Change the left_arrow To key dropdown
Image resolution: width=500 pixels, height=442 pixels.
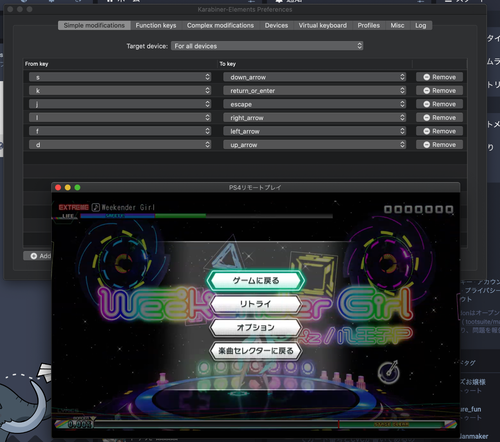(315, 131)
